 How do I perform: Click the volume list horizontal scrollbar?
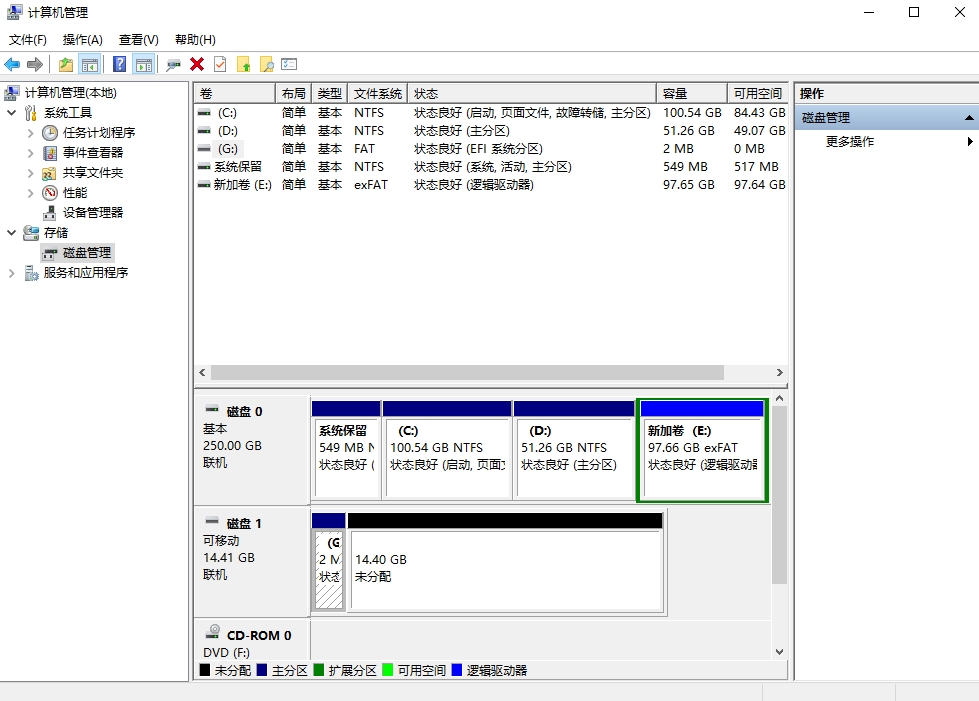click(x=467, y=373)
